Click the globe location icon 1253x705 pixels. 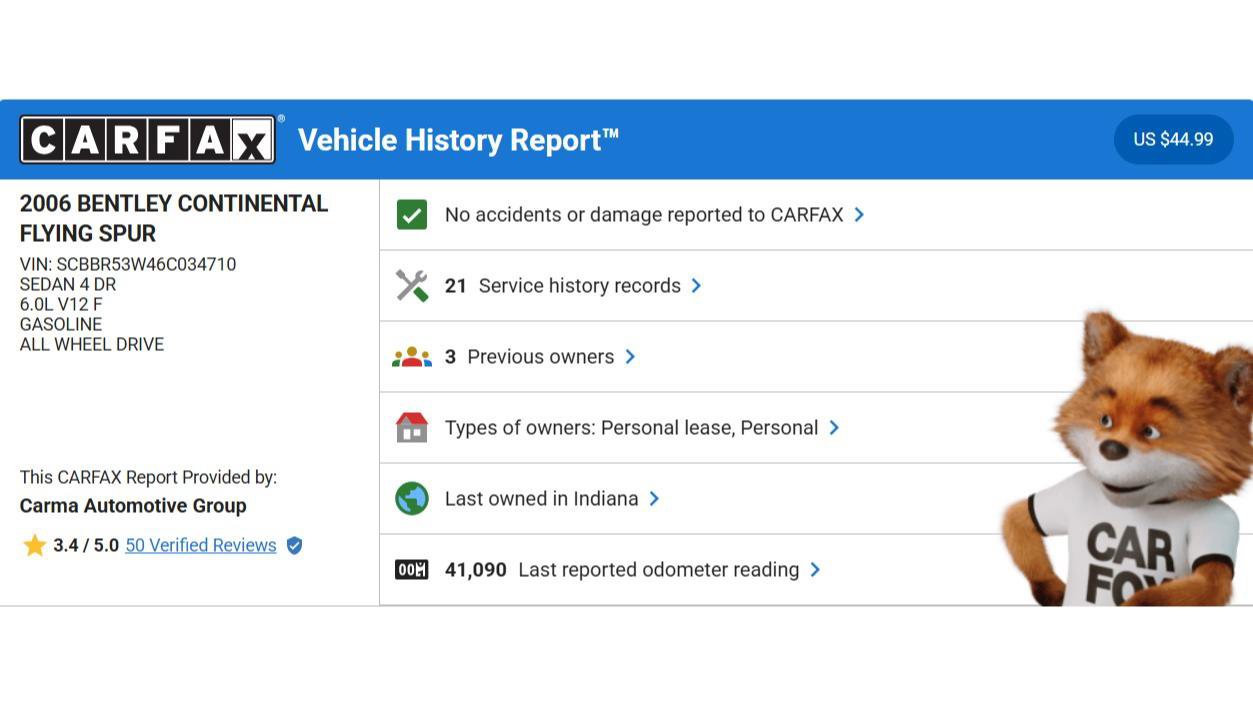pyautogui.click(x=412, y=499)
